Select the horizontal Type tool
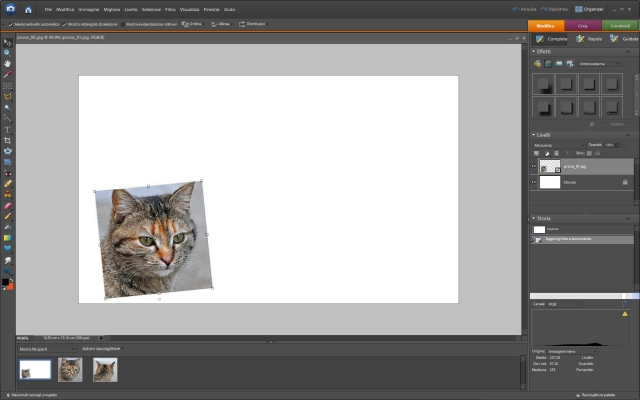Screen dimensions: 640x400 [x=8, y=129]
